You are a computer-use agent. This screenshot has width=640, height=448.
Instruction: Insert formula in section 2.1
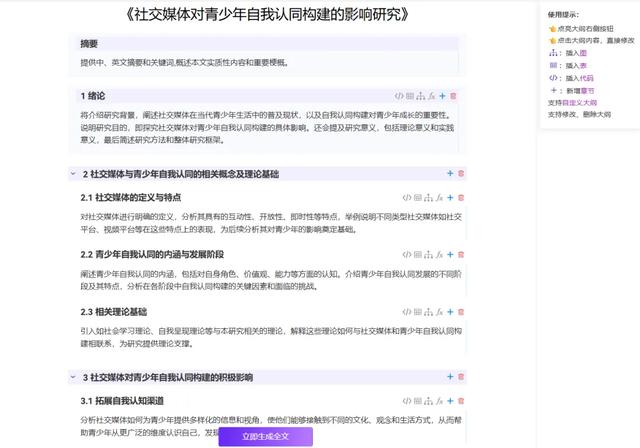point(439,197)
